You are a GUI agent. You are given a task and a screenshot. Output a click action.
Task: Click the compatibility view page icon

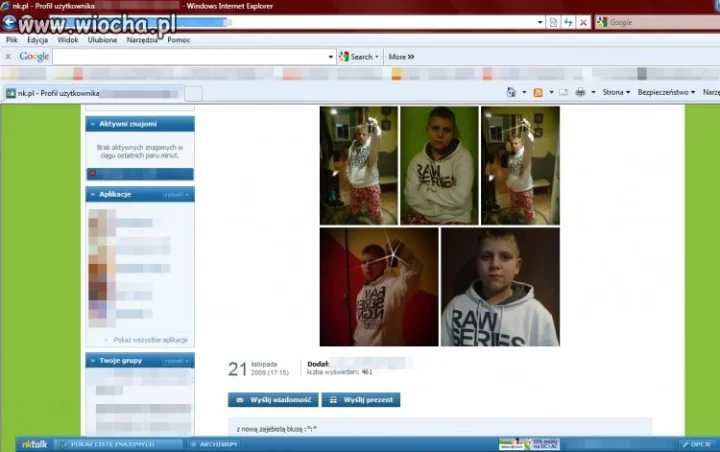click(553, 22)
